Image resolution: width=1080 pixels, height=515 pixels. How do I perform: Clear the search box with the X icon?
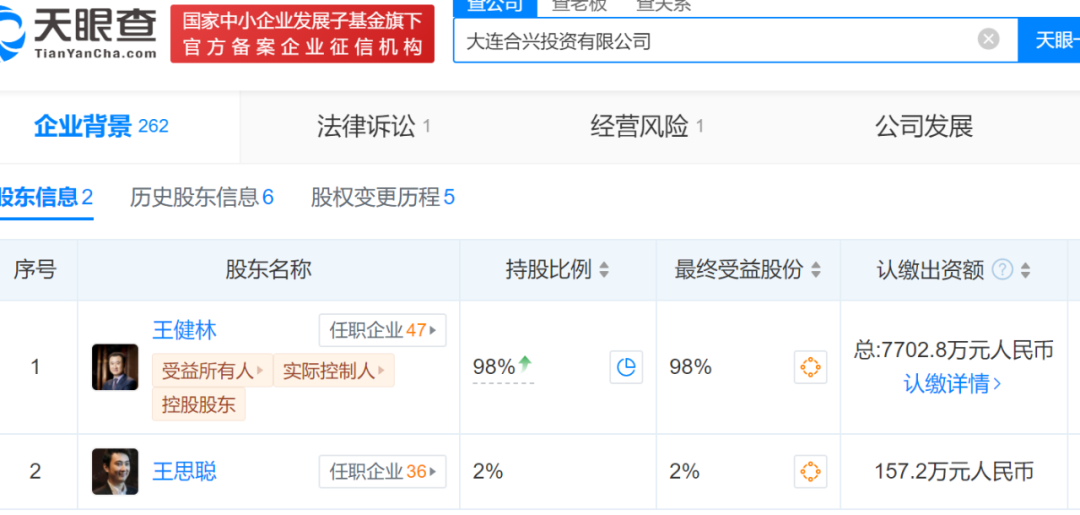tap(988, 39)
